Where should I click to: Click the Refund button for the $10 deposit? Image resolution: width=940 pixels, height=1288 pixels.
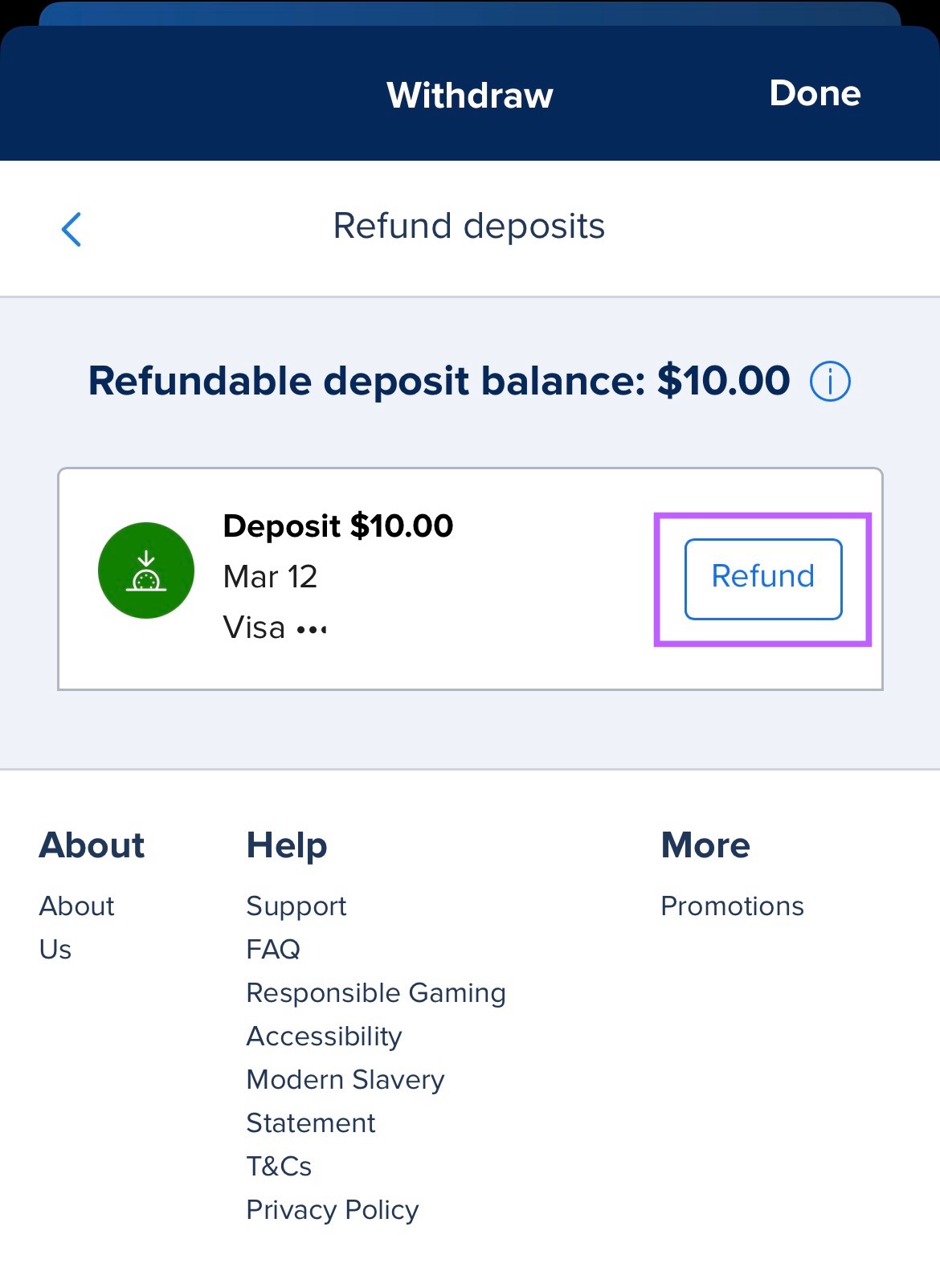pyautogui.click(x=762, y=577)
